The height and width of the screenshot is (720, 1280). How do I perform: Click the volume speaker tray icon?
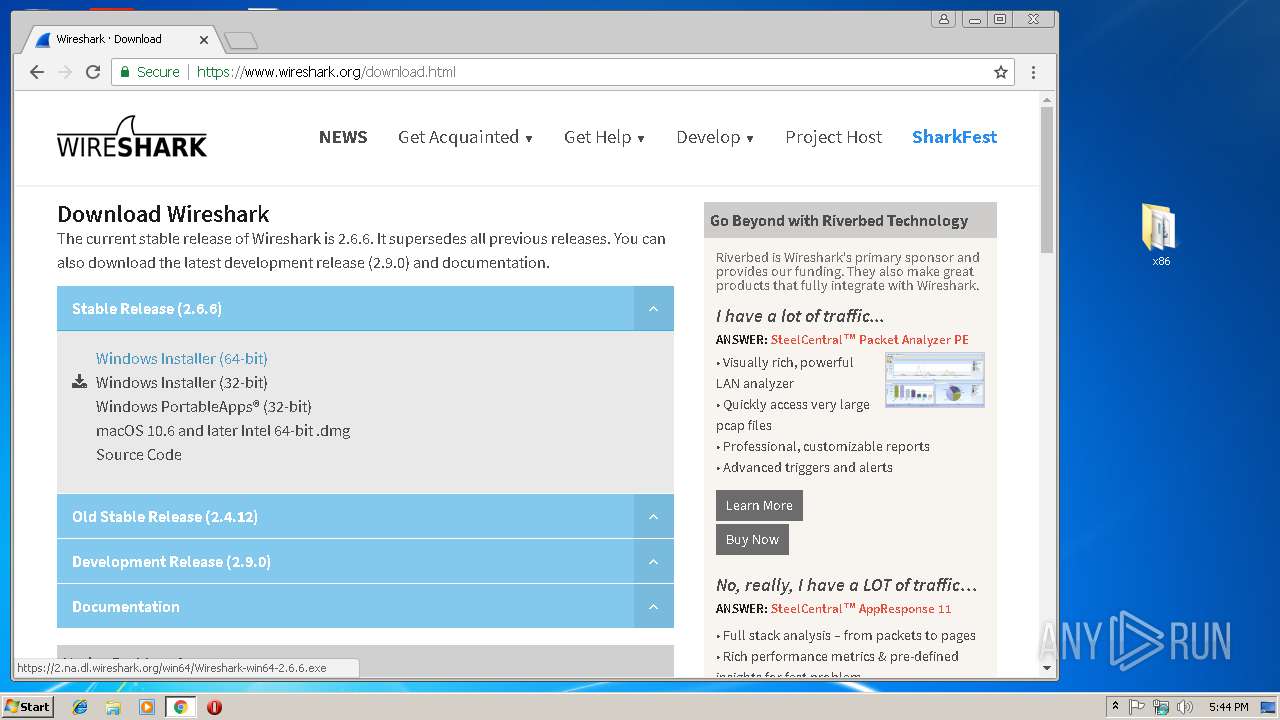click(x=1185, y=707)
